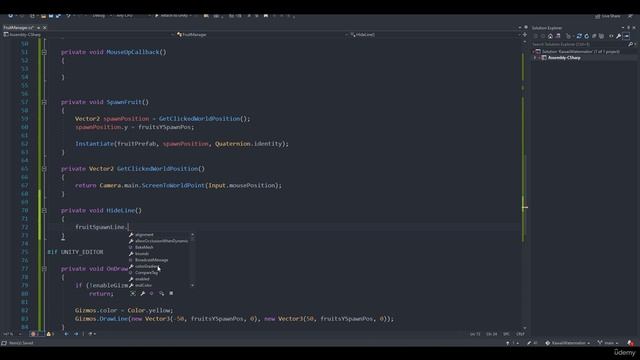Image resolution: width=640 pixels, height=360 pixels.
Task: Click the KawaiiWatermelon repository in the status bar
Action: [x=567, y=343]
